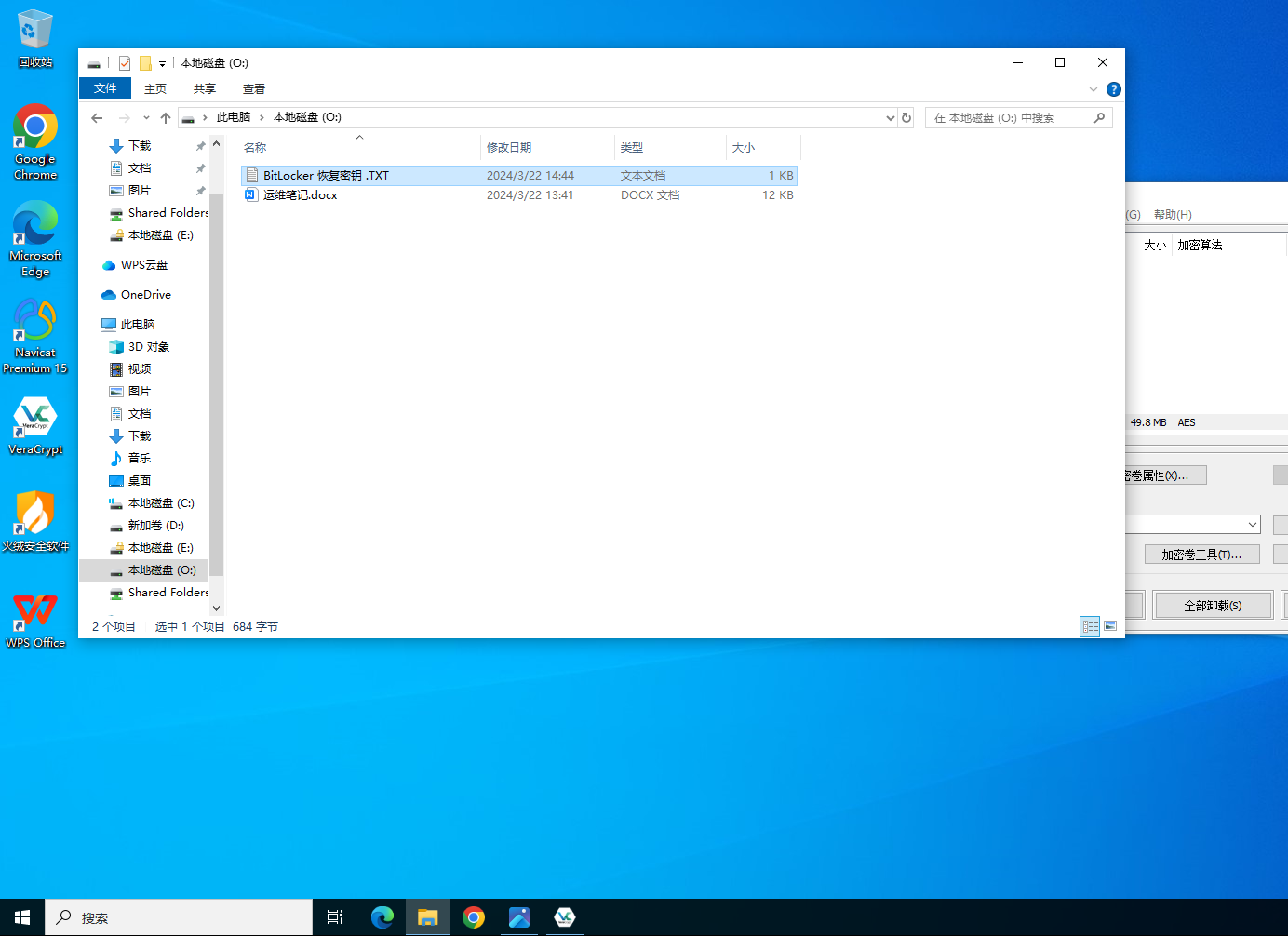The height and width of the screenshot is (936, 1288).
Task: Select 本地磁盘 (O:) in navigation pane
Action: tap(144, 570)
